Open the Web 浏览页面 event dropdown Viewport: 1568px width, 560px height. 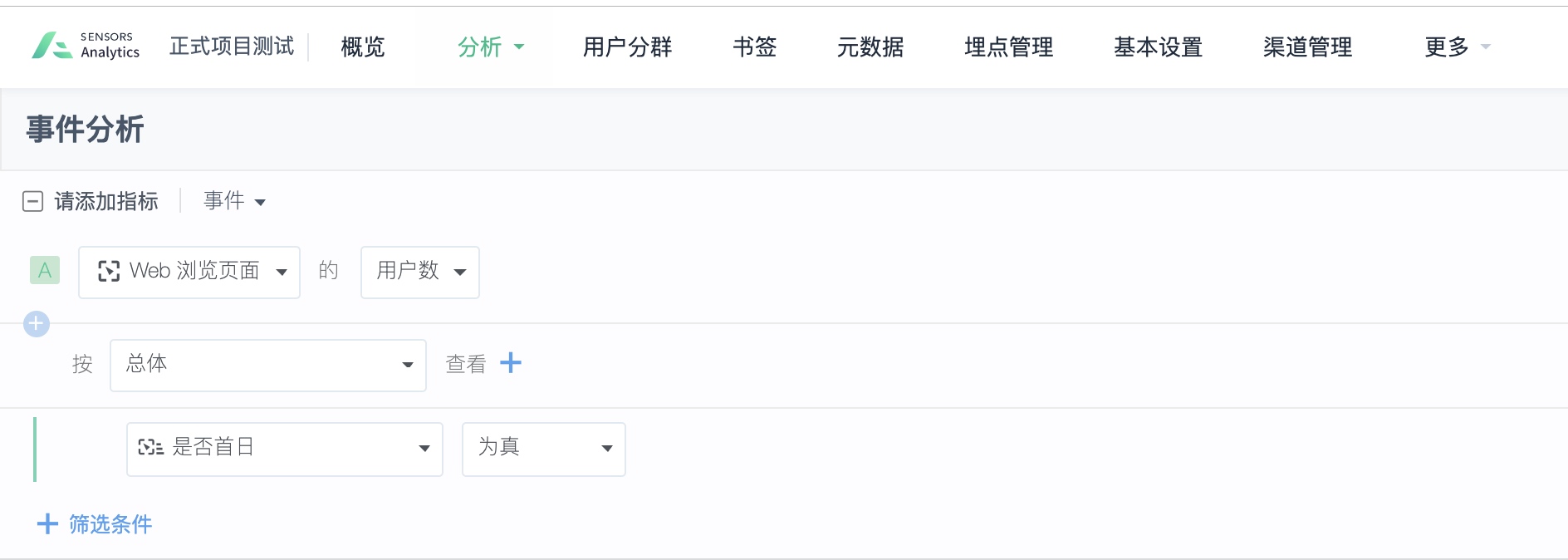point(189,272)
